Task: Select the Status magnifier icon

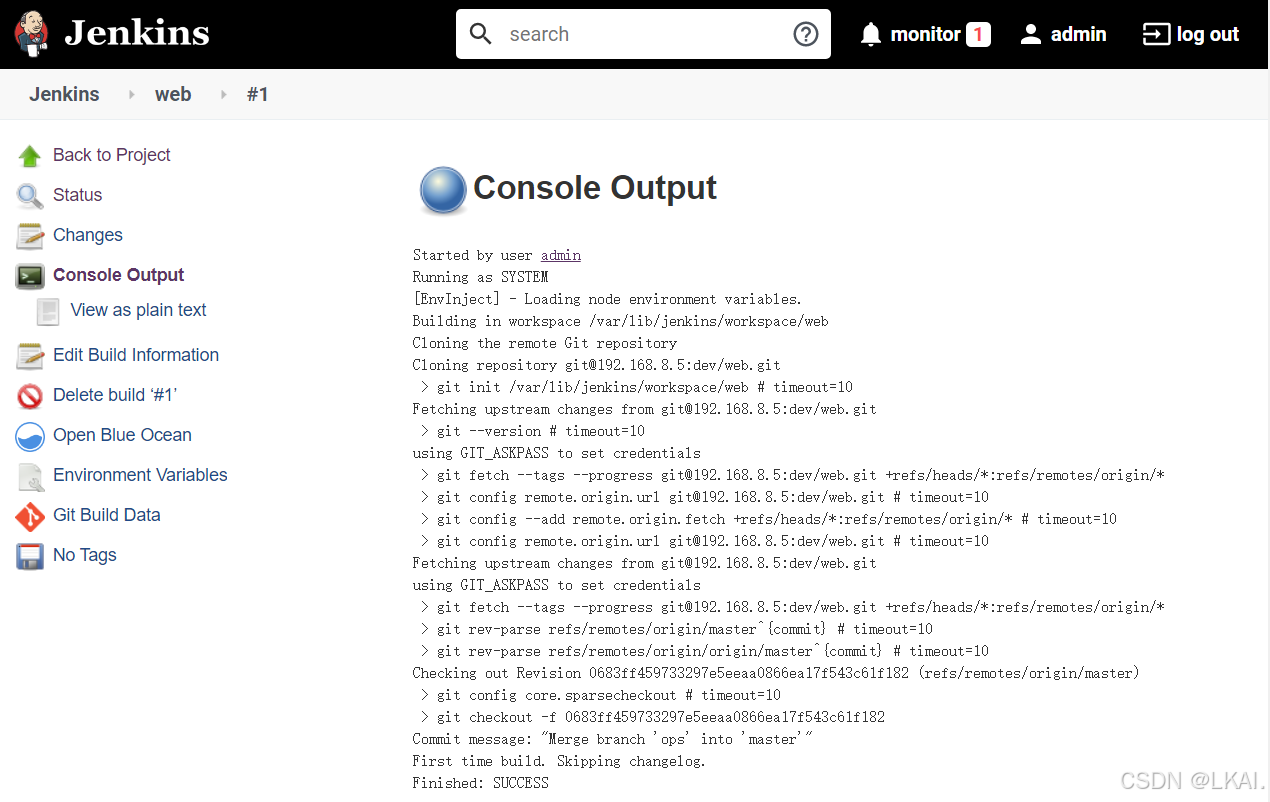Action: [28, 194]
